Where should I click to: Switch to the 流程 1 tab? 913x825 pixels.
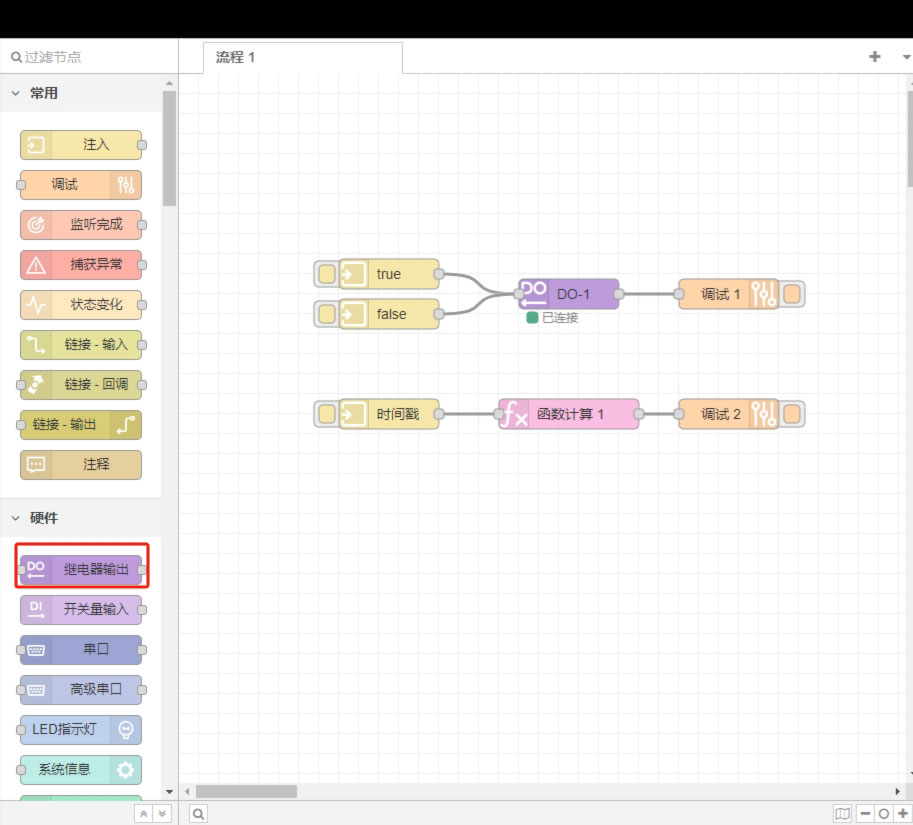click(236, 57)
